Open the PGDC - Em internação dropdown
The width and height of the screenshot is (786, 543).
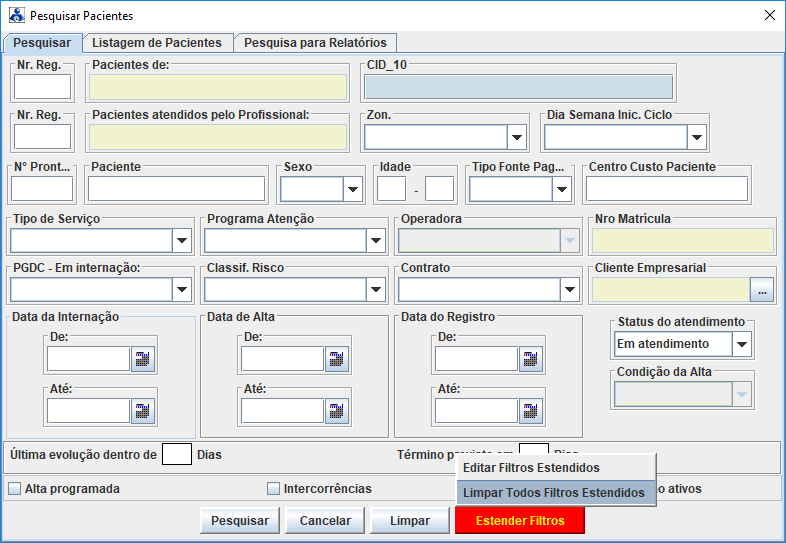[182, 289]
